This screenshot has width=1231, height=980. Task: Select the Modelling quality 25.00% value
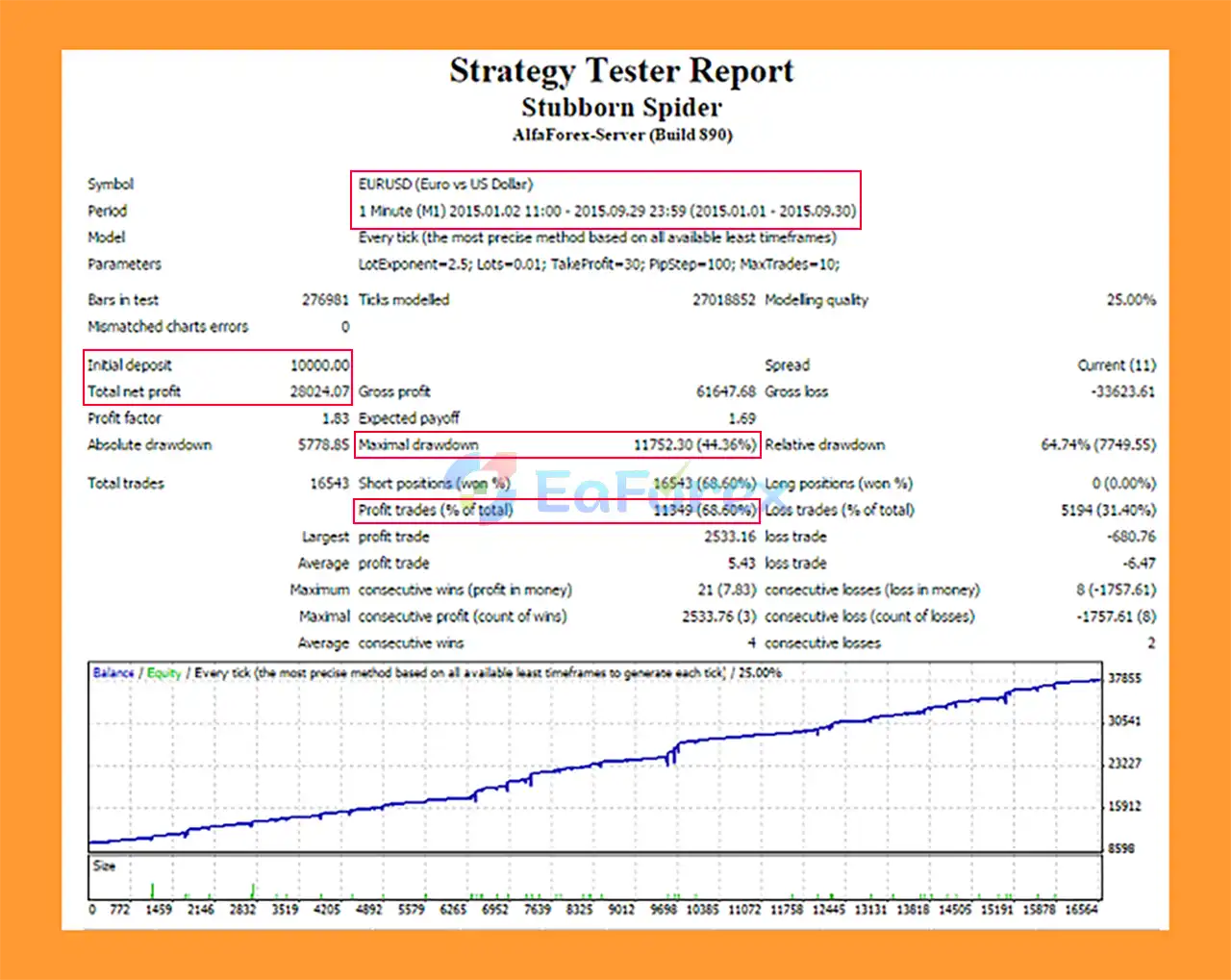point(1123,299)
